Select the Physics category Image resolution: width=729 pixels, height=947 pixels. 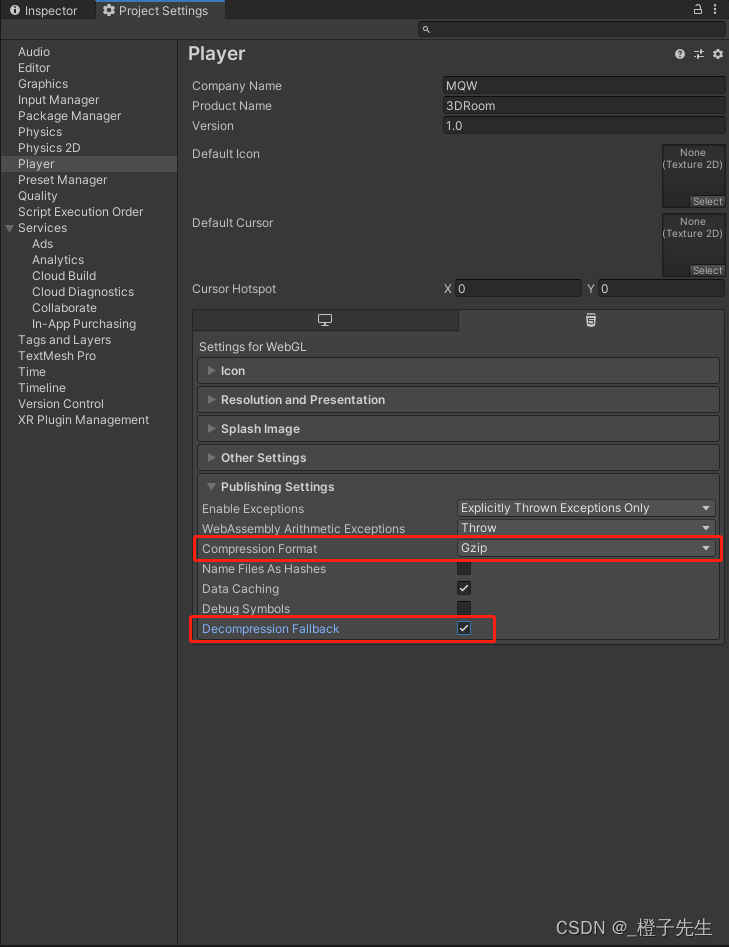[40, 132]
